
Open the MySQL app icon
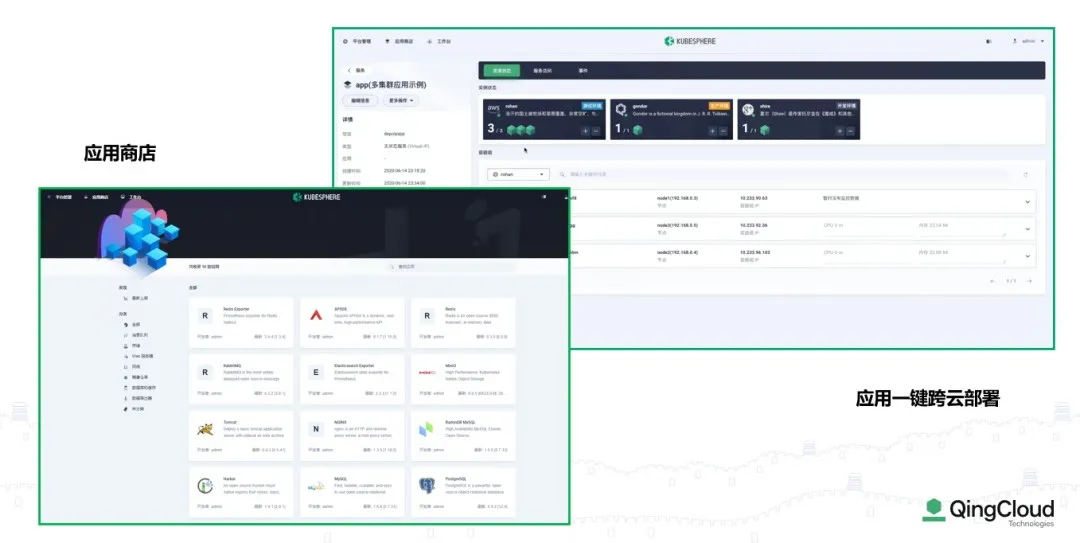pos(315,486)
